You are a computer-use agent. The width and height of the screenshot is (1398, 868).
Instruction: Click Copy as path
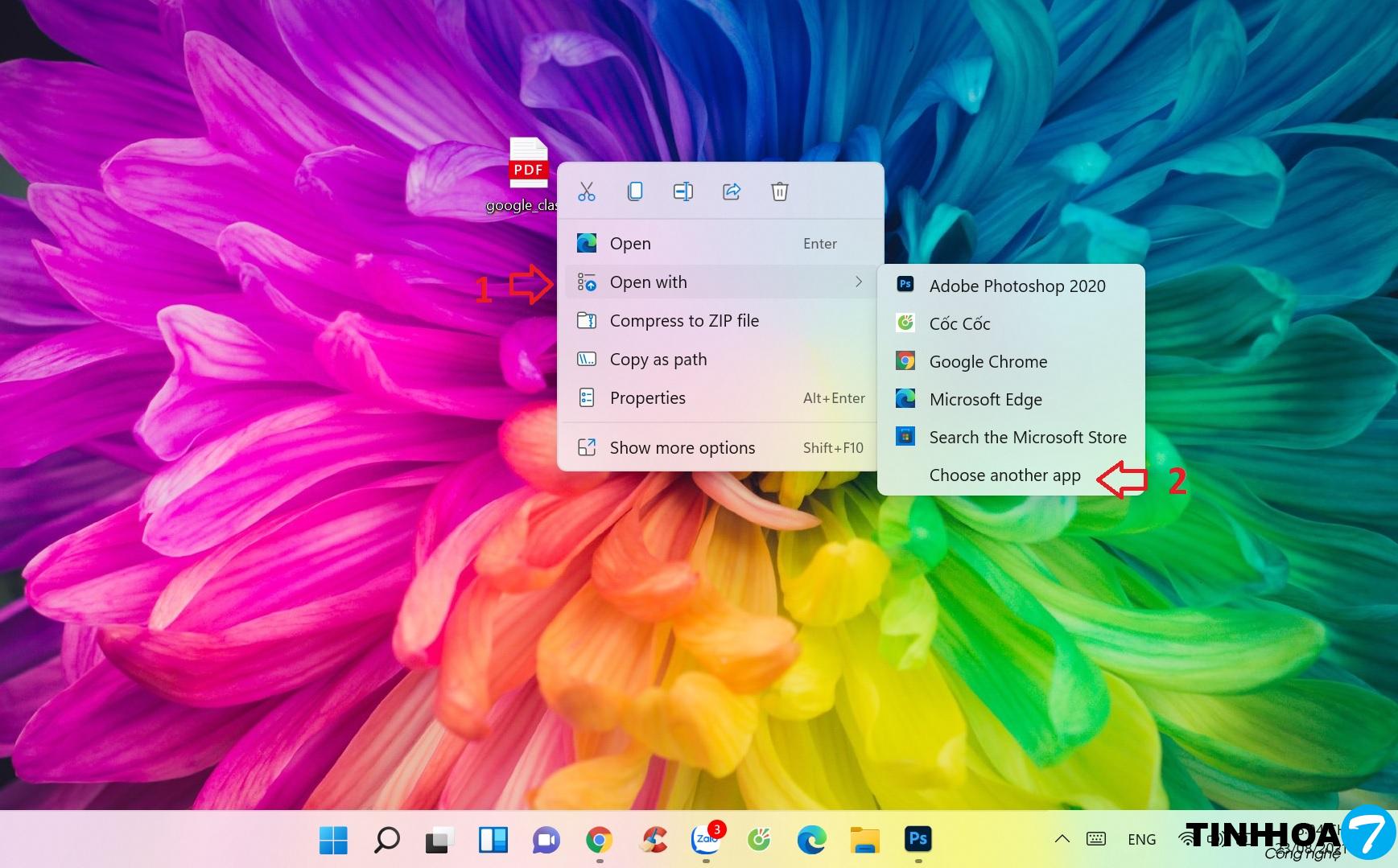tap(658, 360)
